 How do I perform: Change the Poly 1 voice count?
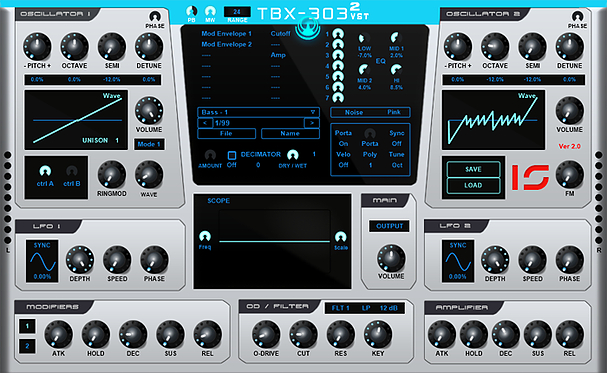tap(370, 165)
